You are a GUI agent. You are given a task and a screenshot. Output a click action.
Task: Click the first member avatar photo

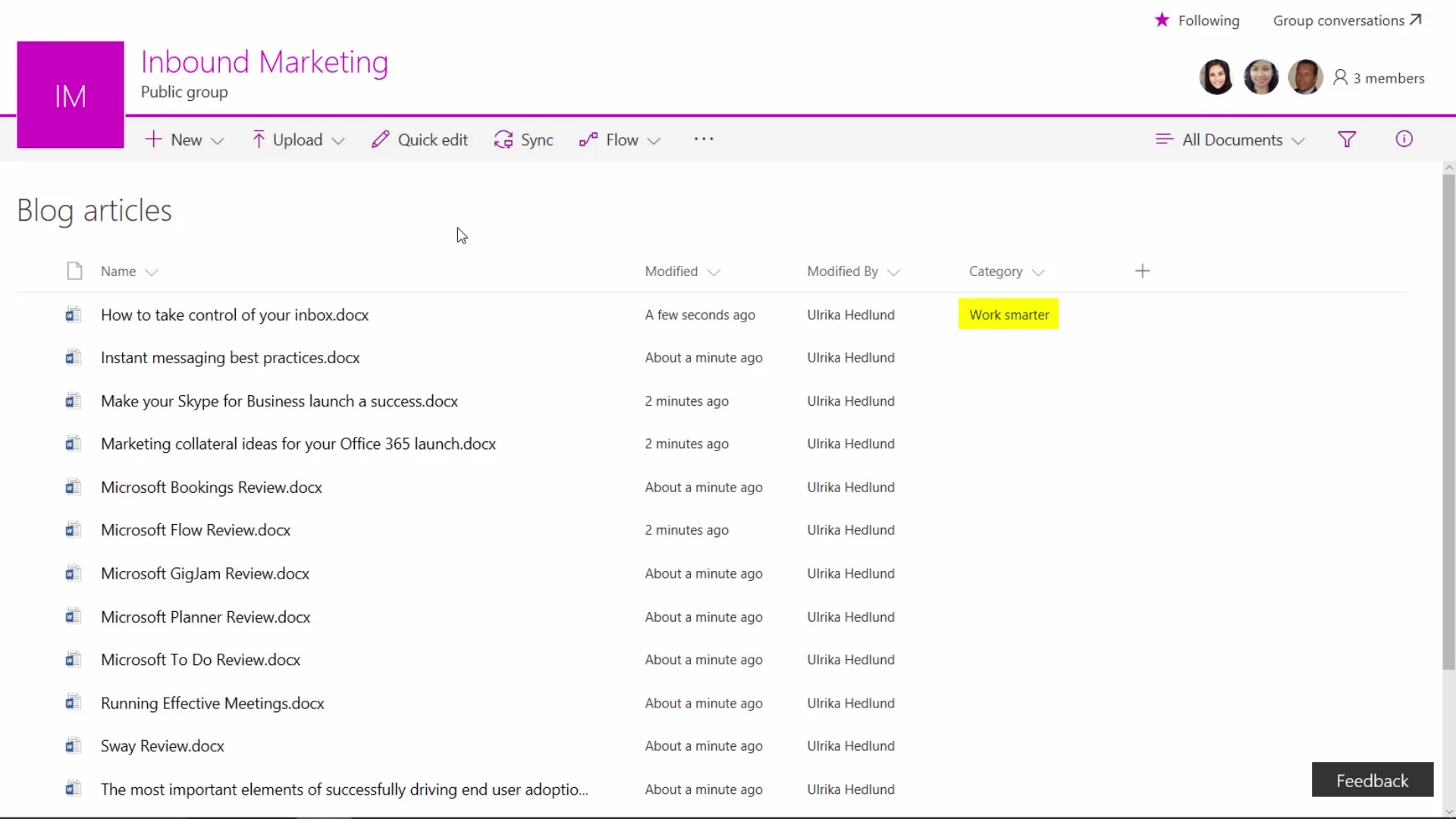pyautogui.click(x=1216, y=77)
